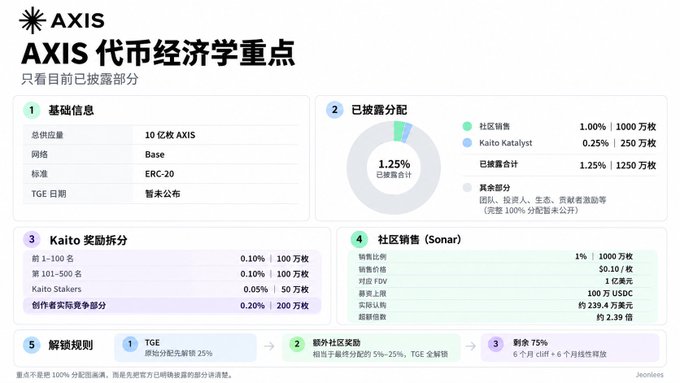Click the value 暂未公布
The width and height of the screenshot is (680, 383).
click(x=163, y=194)
